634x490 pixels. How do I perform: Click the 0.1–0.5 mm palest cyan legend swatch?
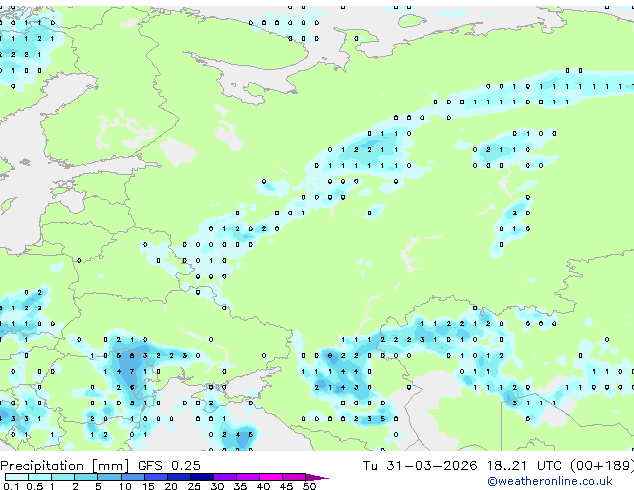coord(17,477)
